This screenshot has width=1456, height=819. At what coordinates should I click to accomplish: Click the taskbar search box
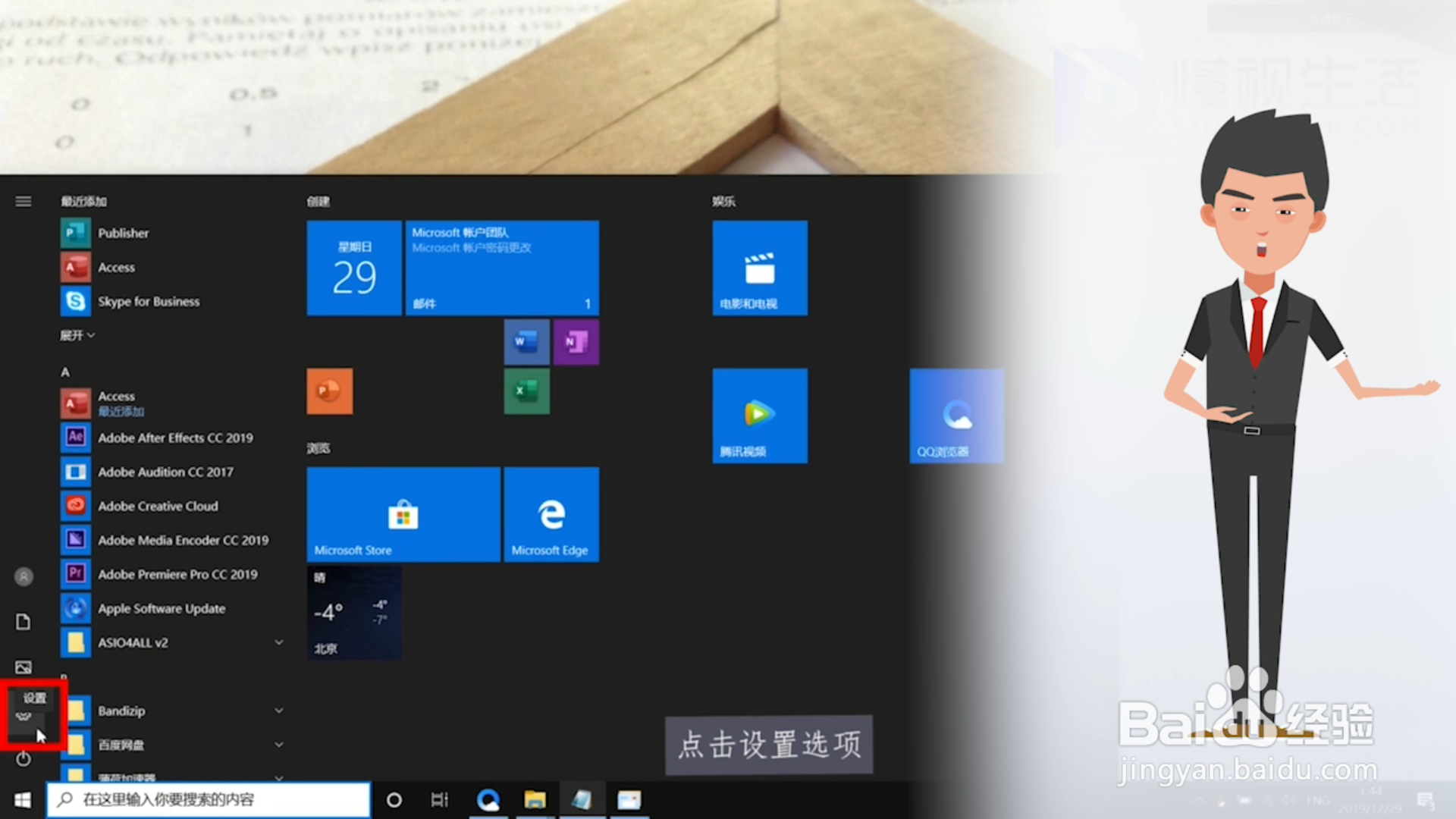click(209, 799)
